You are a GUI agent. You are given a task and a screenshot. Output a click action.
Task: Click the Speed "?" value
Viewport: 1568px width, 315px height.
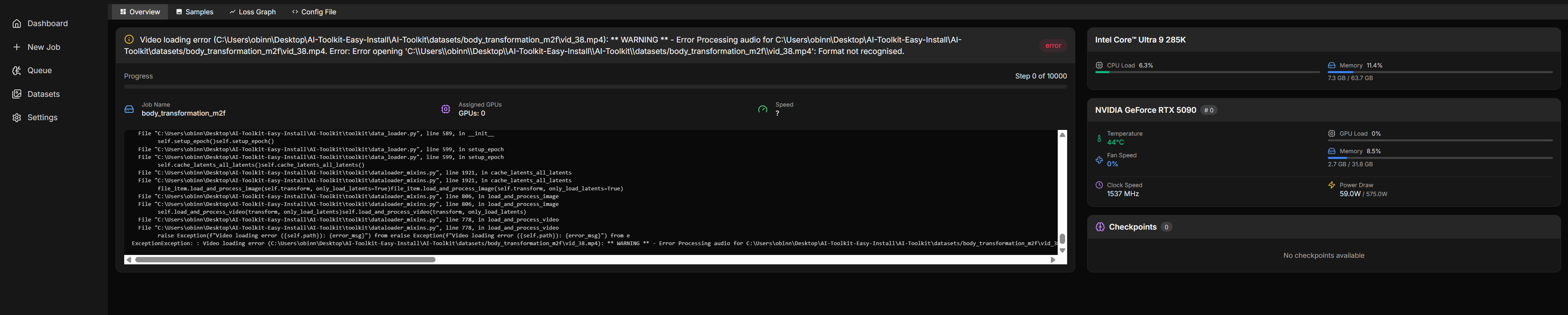pyautogui.click(x=777, y=113)
